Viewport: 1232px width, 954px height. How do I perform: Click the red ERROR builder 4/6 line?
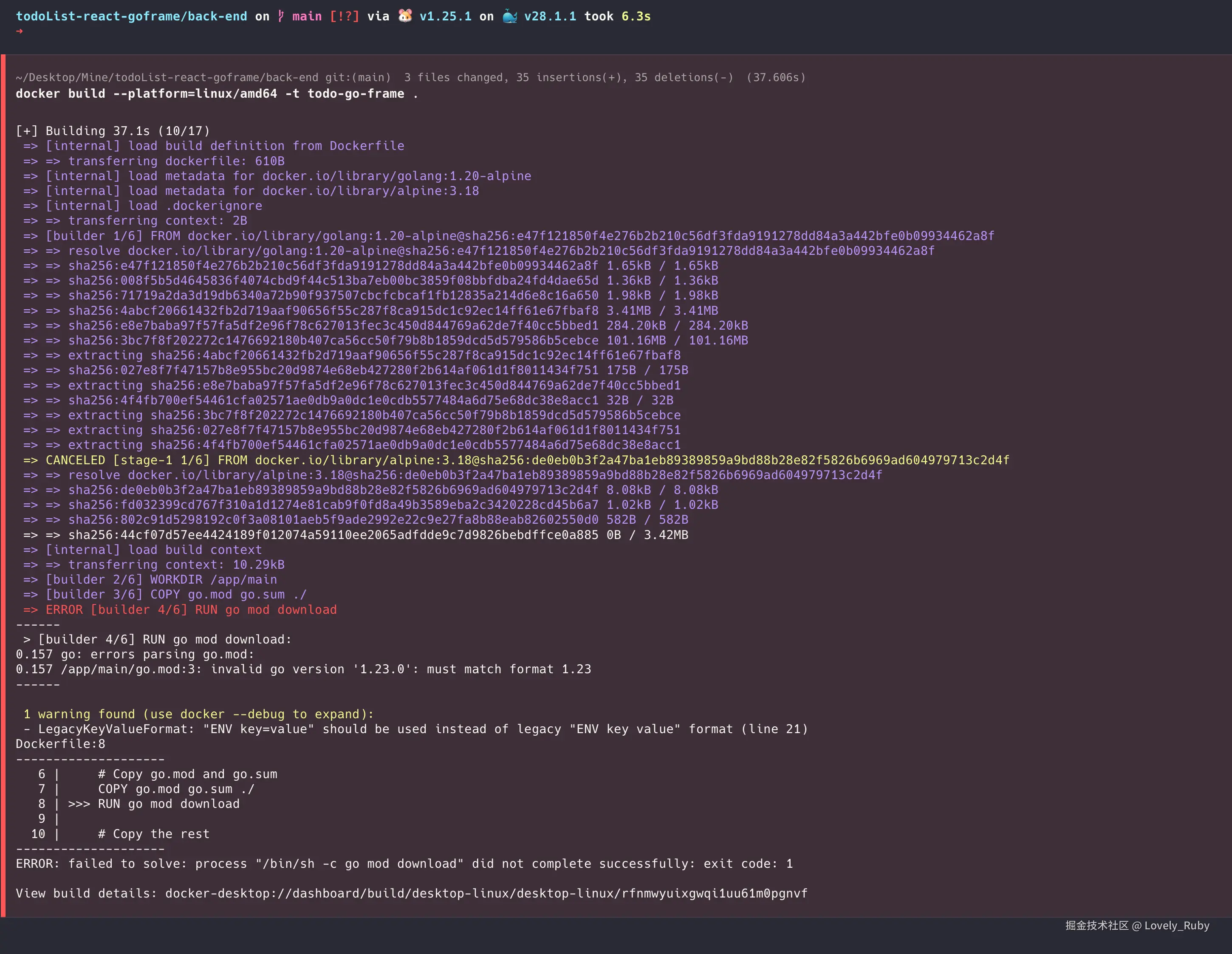181,610
